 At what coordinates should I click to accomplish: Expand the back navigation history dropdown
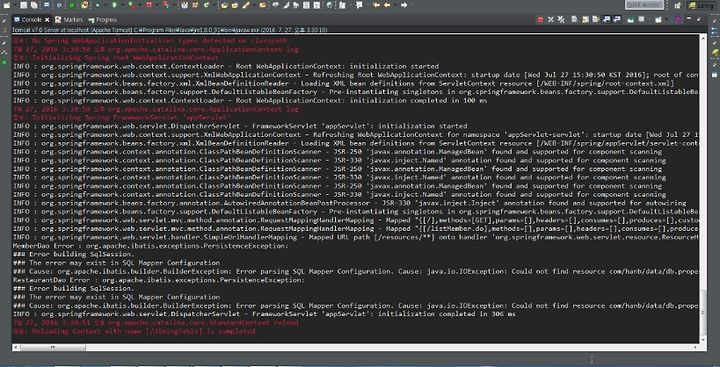(x=394, y=5)
